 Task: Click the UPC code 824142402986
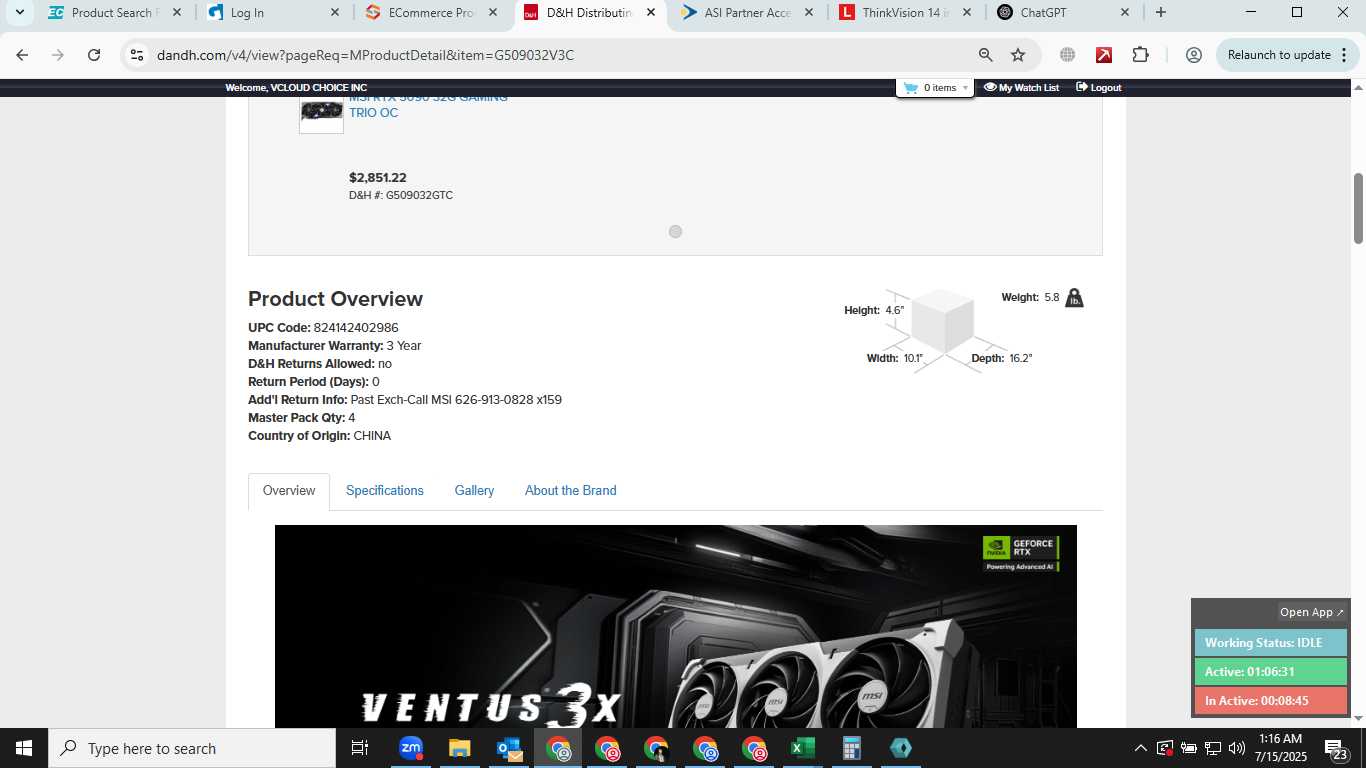point(356,328)
